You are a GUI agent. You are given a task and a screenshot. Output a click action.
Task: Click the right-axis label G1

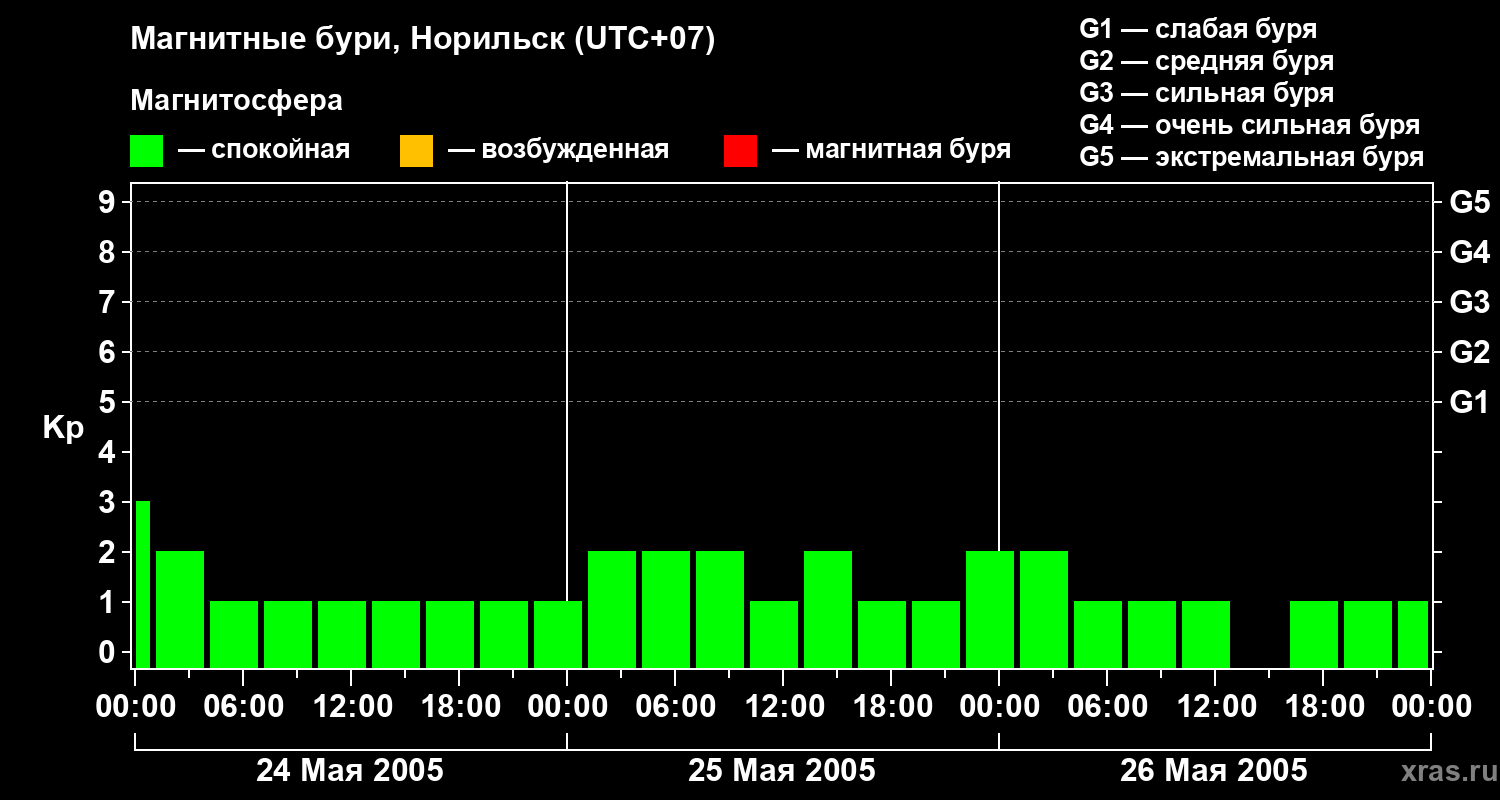tap(1470, 402)
